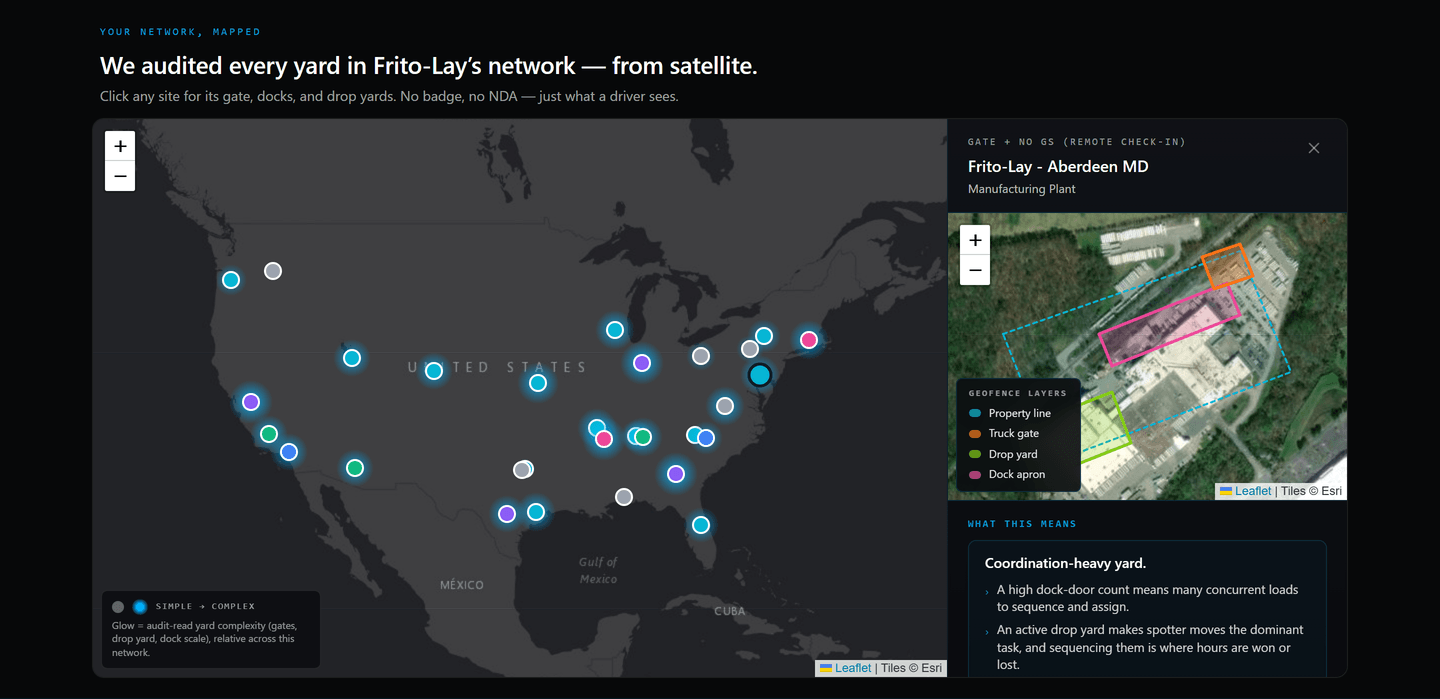The height and width of the screenshot is (699, 1440).
Task: Click 'GATE + NO GS (REMOTE CHECK-IN)' label
Action: click(1077, 142)
